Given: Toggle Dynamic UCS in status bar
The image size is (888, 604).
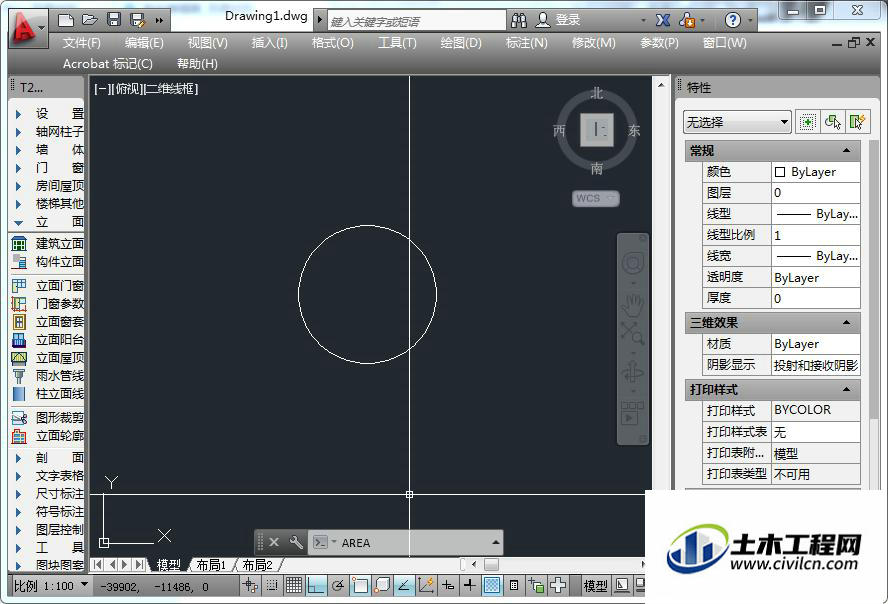Looking at the screenshot, I should coord(426,586).
